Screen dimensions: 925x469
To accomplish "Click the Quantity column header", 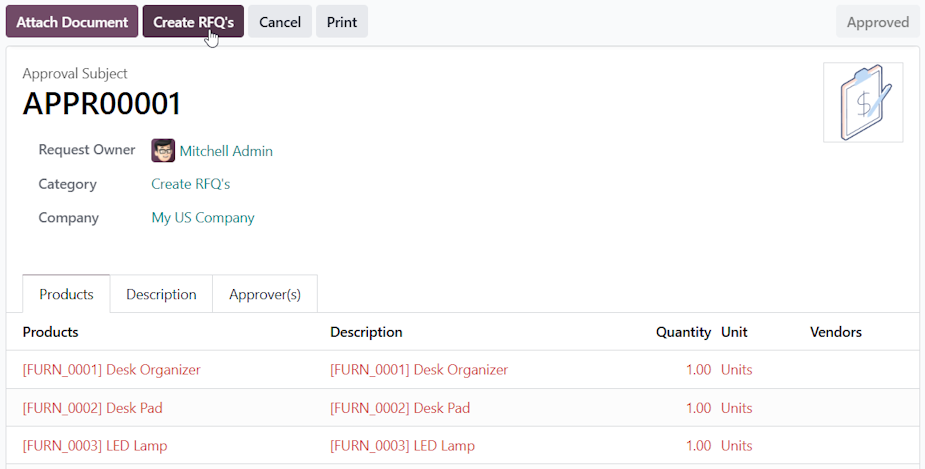I will pos(683,332).
